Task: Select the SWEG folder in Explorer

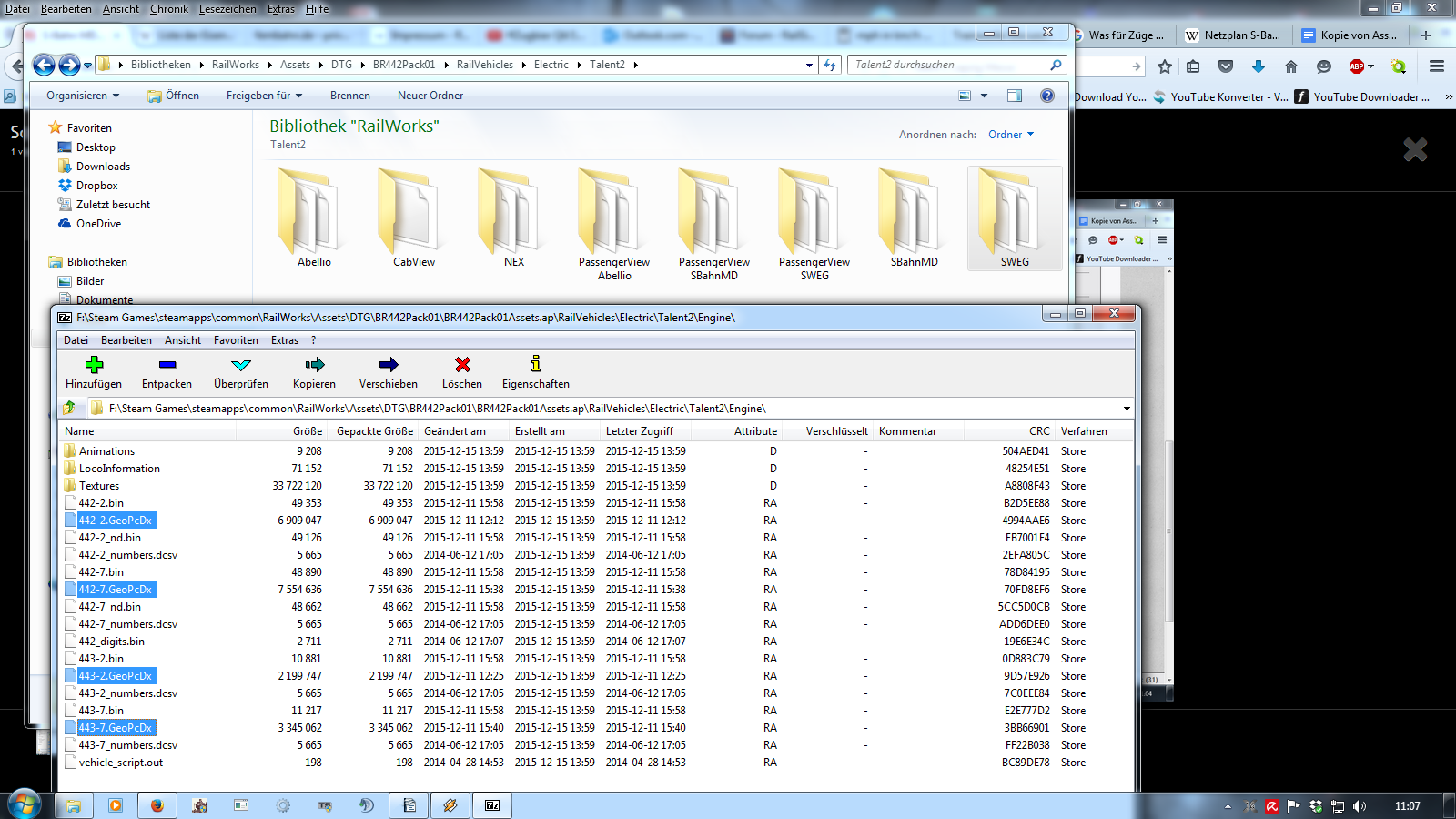Action: click(x=1015, y=219)
